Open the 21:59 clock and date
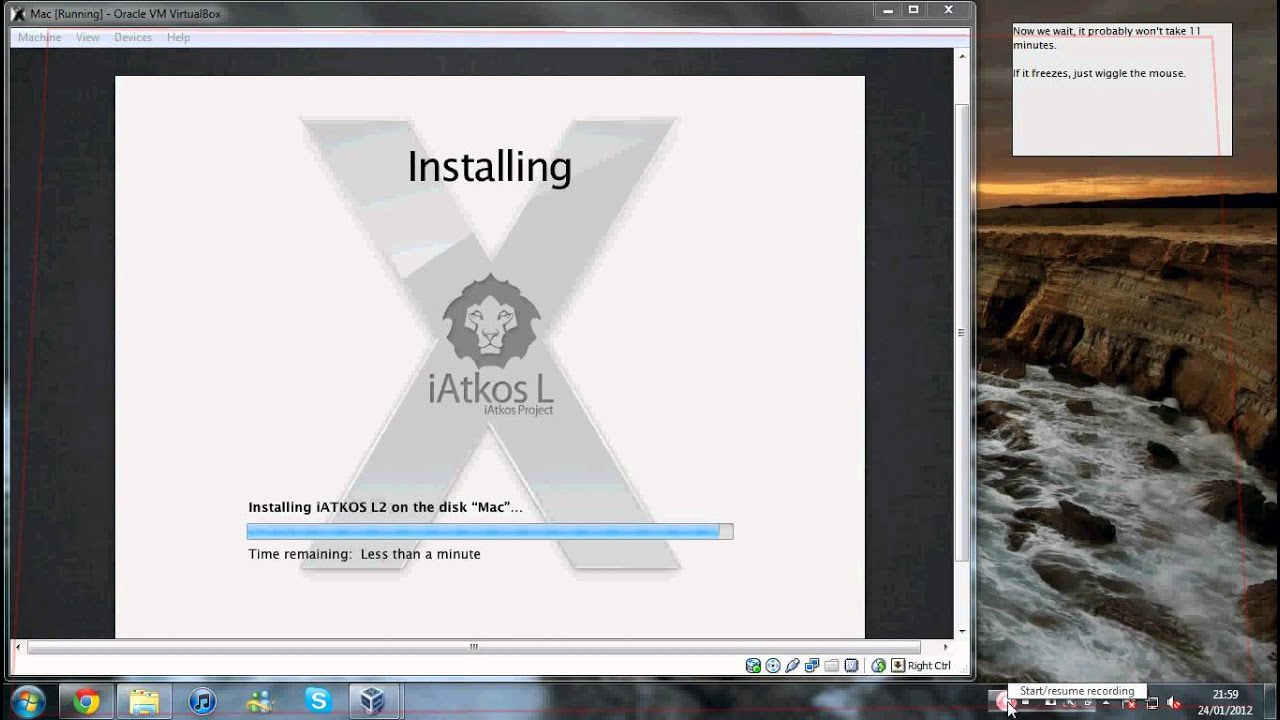 1225,702
